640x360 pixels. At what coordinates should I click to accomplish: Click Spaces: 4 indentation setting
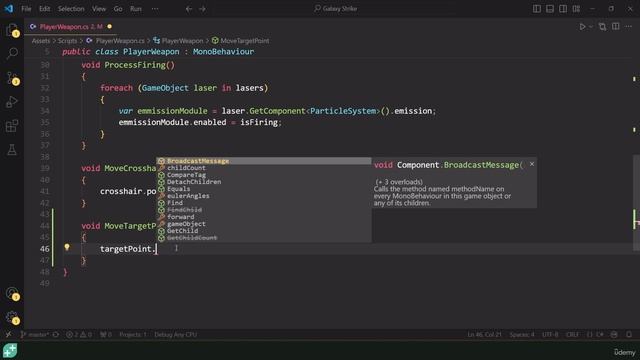click(x=522, y=335)
